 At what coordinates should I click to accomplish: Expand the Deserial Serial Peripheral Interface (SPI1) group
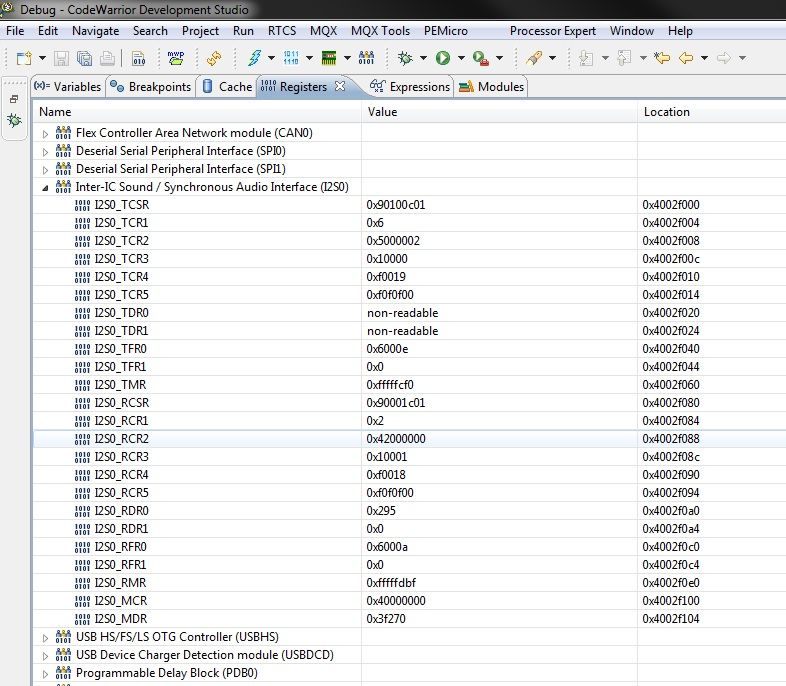[x=45, y=170]
